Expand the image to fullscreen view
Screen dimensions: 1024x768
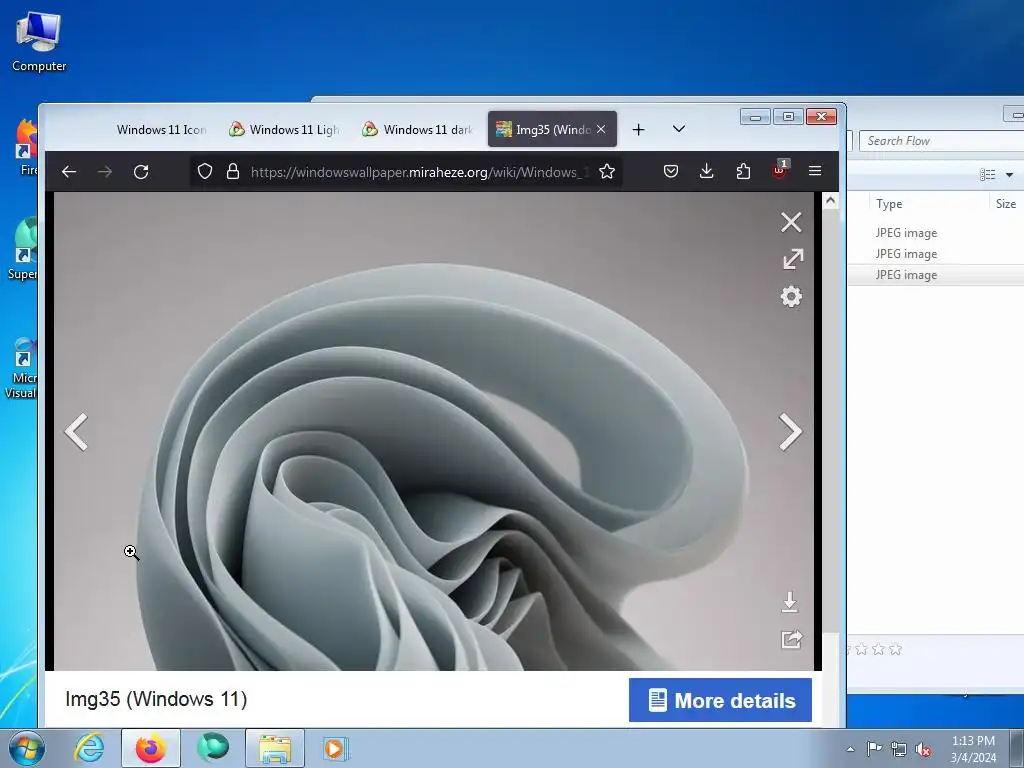click(792, 259)
